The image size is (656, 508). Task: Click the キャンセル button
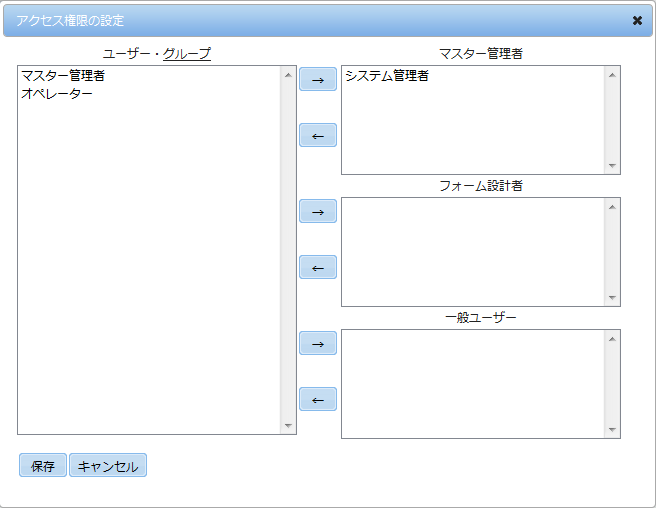click(x=108, y=465)
